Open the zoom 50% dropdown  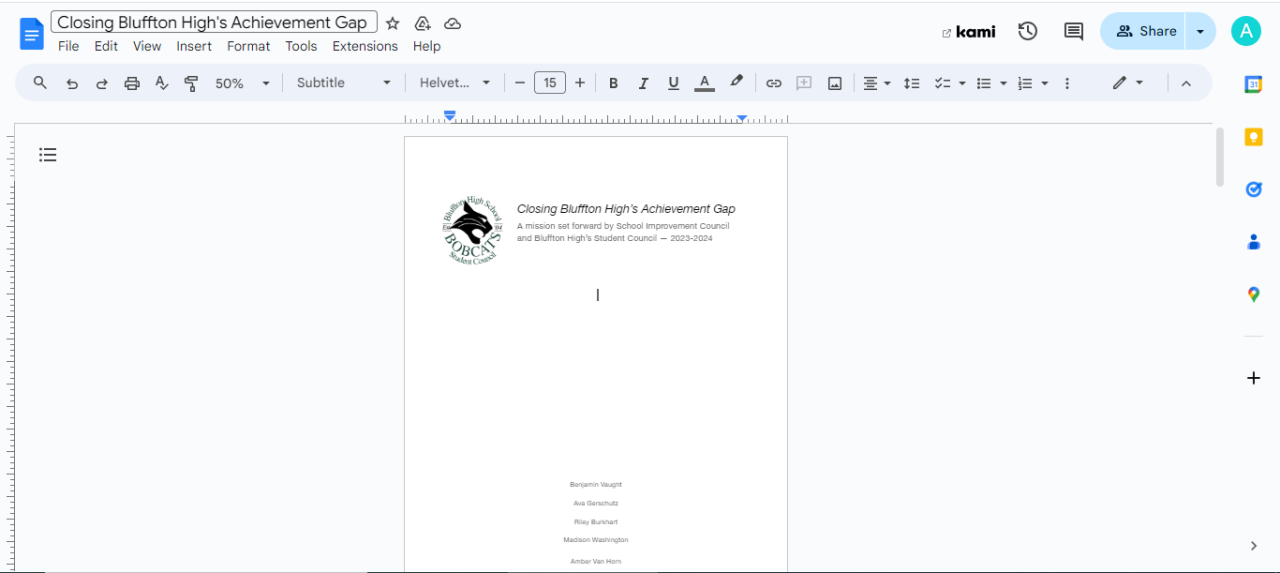click(242, 83)
